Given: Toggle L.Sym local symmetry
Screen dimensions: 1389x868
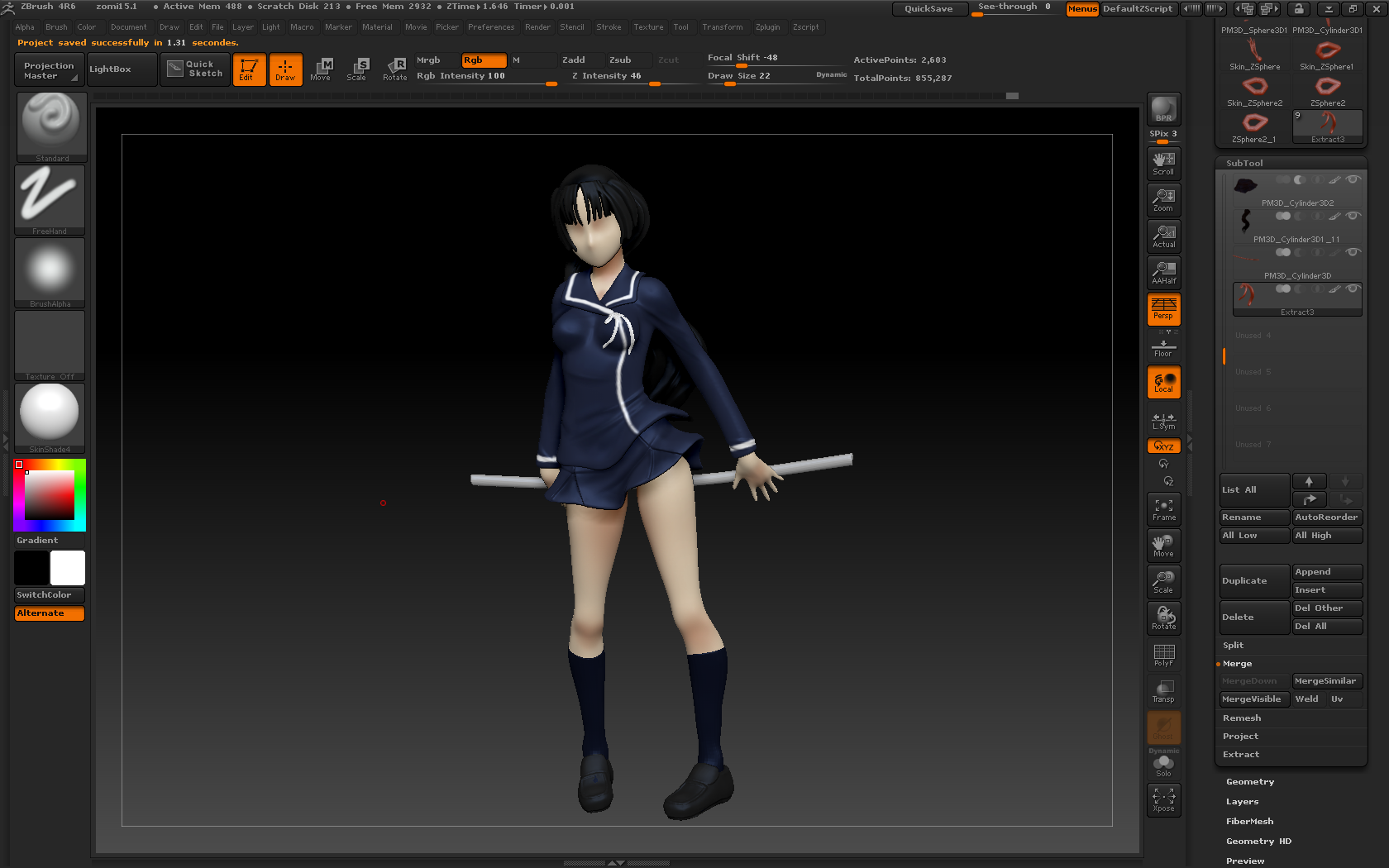Looking at the screenshot, I should [1163, 421].
